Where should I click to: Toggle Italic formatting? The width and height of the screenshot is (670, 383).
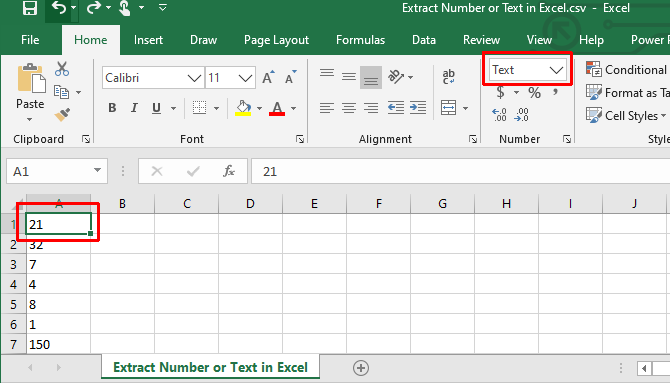click(134, 108)
